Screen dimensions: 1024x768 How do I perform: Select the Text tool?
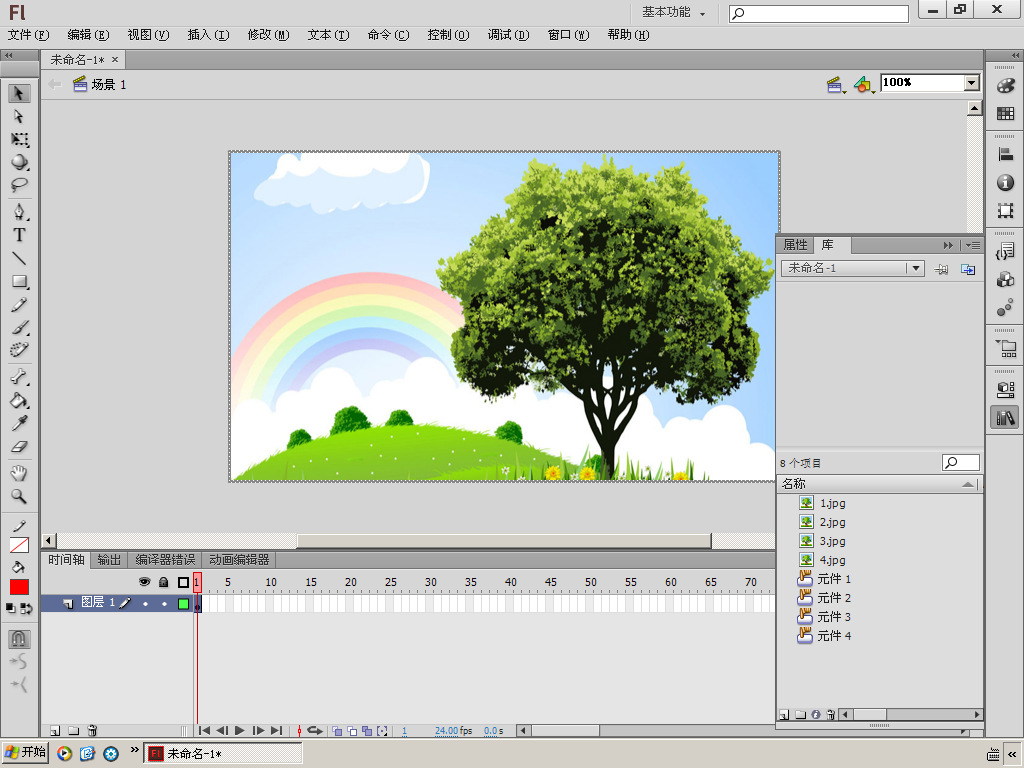pyautogui.click(x=19, y=235)
